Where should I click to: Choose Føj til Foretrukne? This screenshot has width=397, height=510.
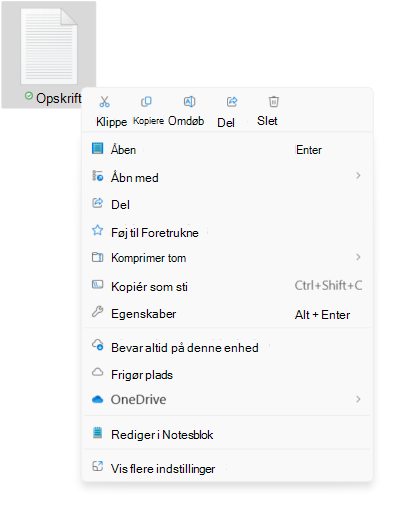[227, 232]
